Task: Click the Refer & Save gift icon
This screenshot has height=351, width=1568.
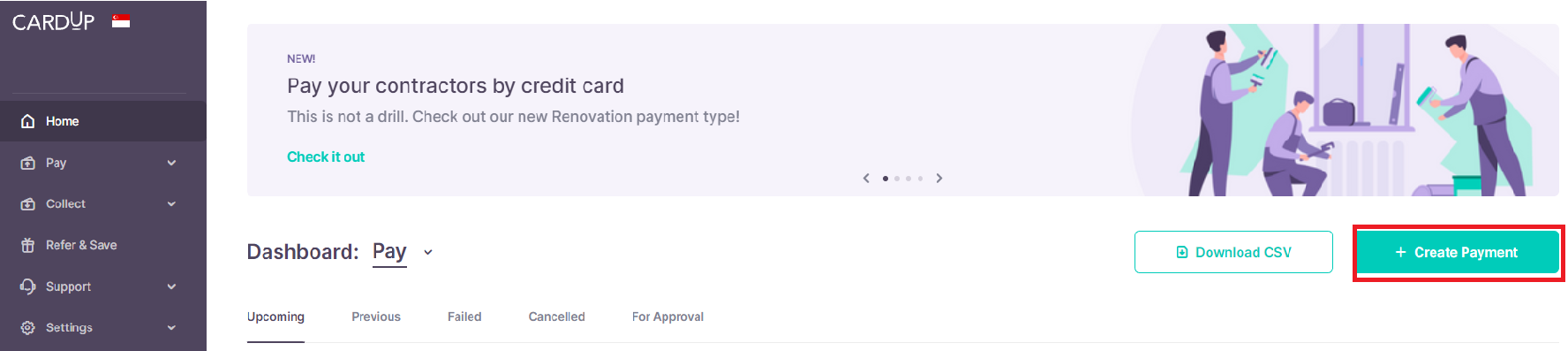Action: (x=28, y=245)
